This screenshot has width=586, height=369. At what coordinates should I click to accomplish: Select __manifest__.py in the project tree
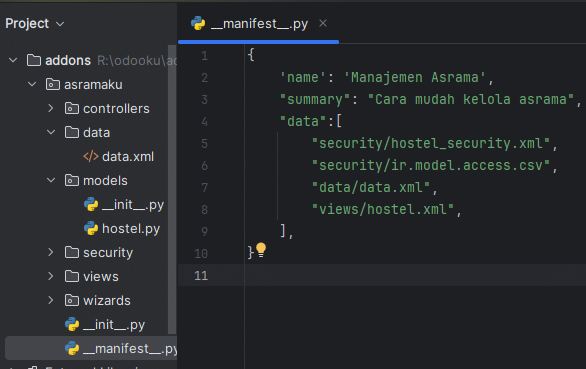pyautogui.click(x=92, y=348)
